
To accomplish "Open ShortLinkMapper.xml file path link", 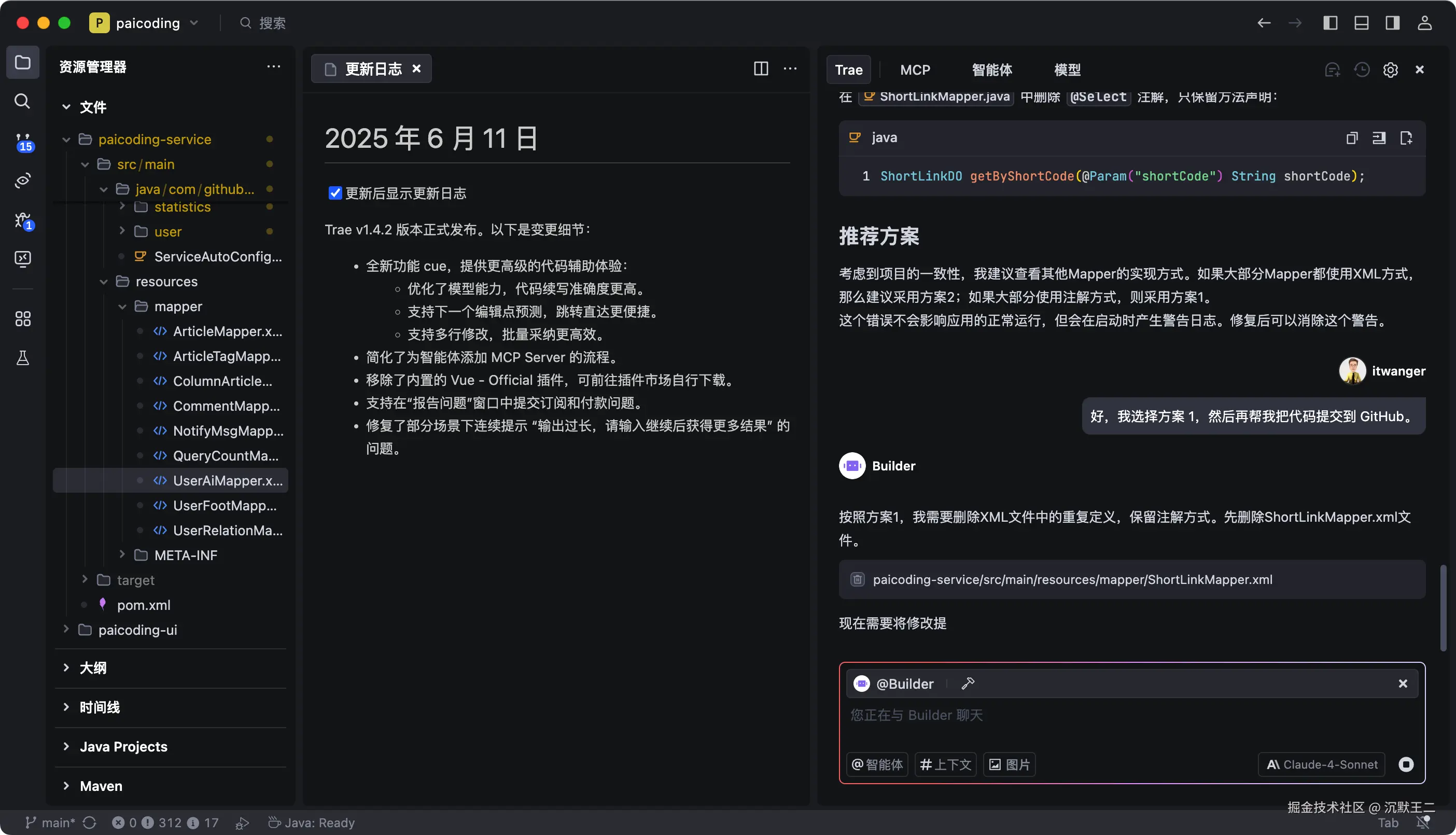I will (x=1072, y=580).
